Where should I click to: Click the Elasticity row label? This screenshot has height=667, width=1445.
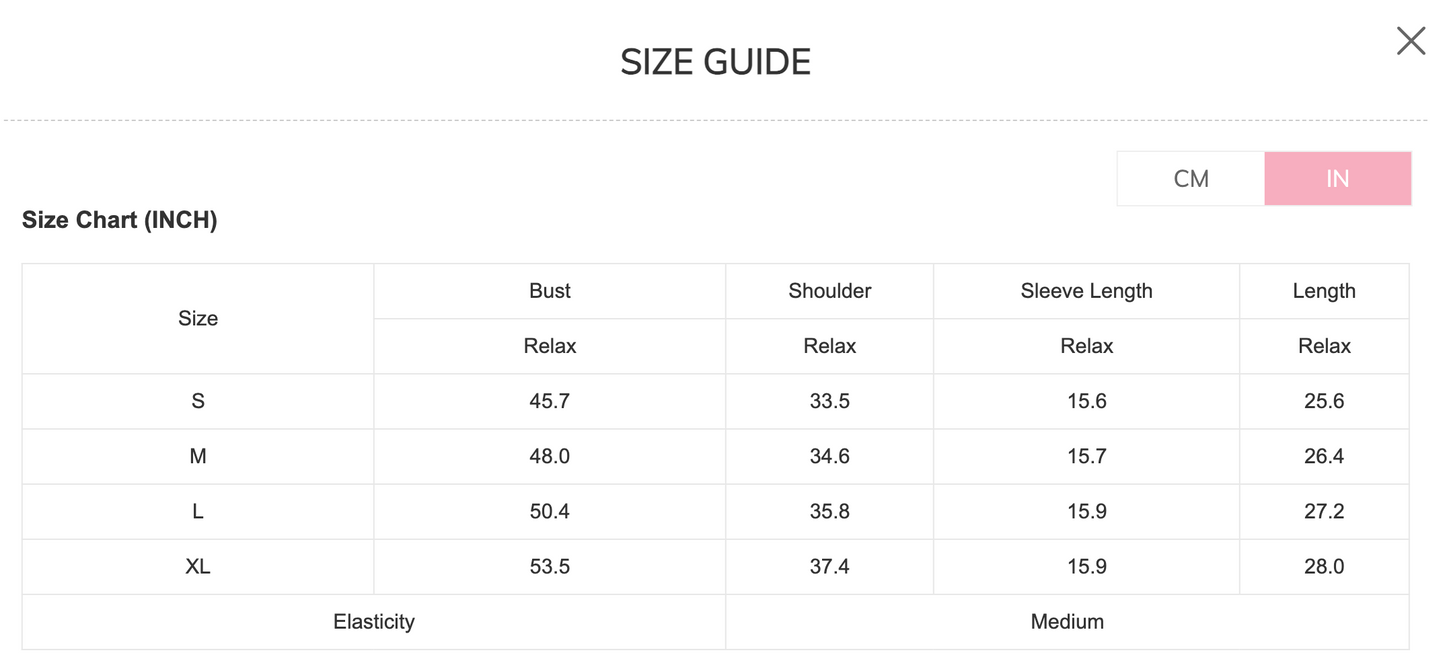pos(374,621)
